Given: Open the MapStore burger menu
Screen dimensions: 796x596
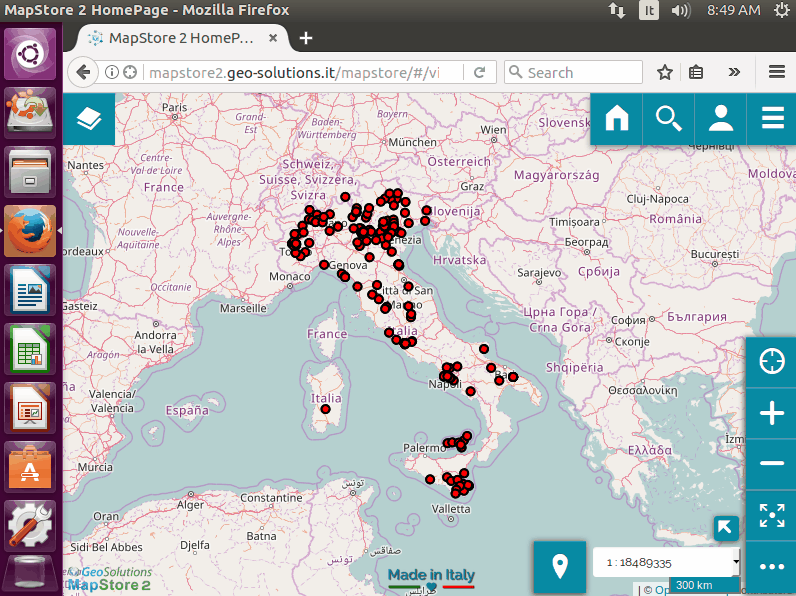Looking at the screenshot, I should tap(772, 119).
